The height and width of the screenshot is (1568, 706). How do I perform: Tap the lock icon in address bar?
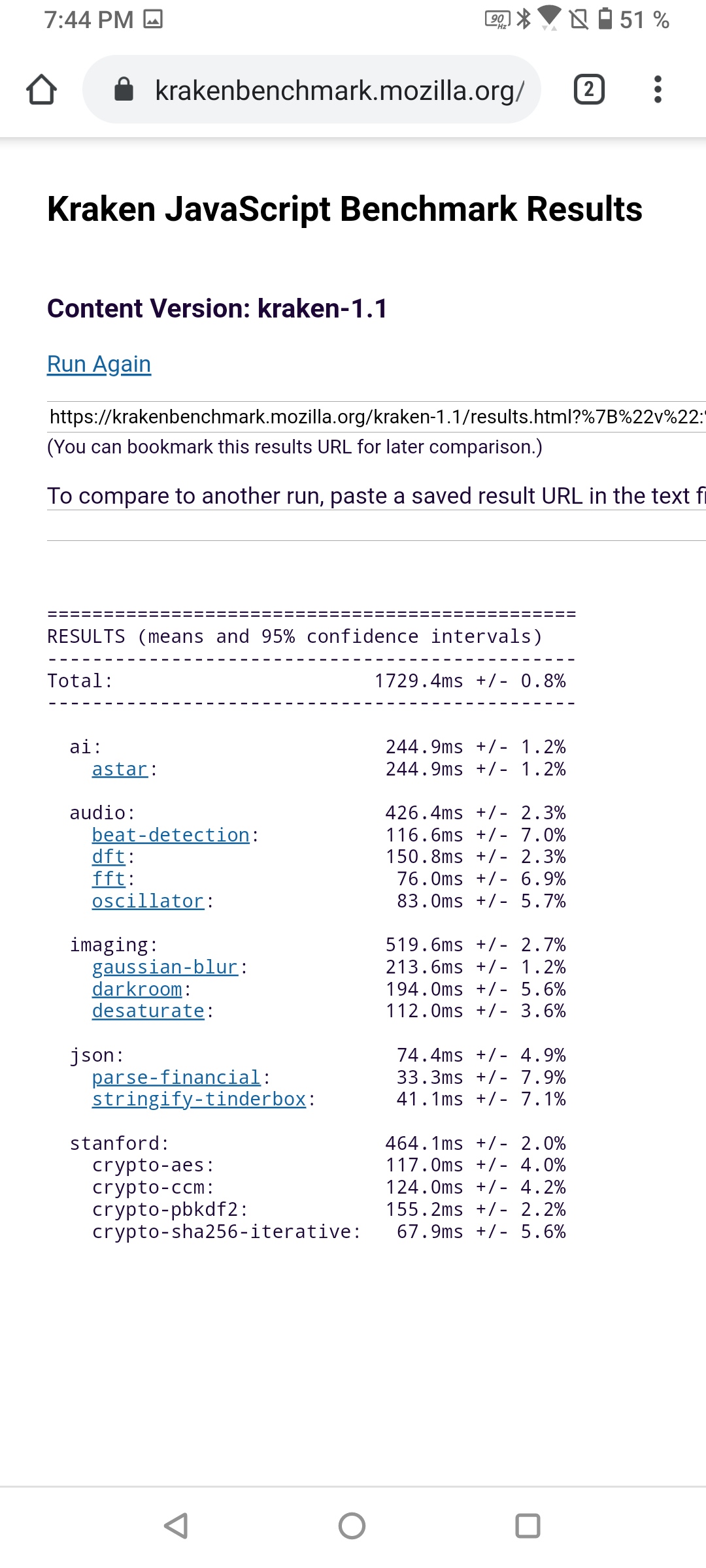pos(124,90)
